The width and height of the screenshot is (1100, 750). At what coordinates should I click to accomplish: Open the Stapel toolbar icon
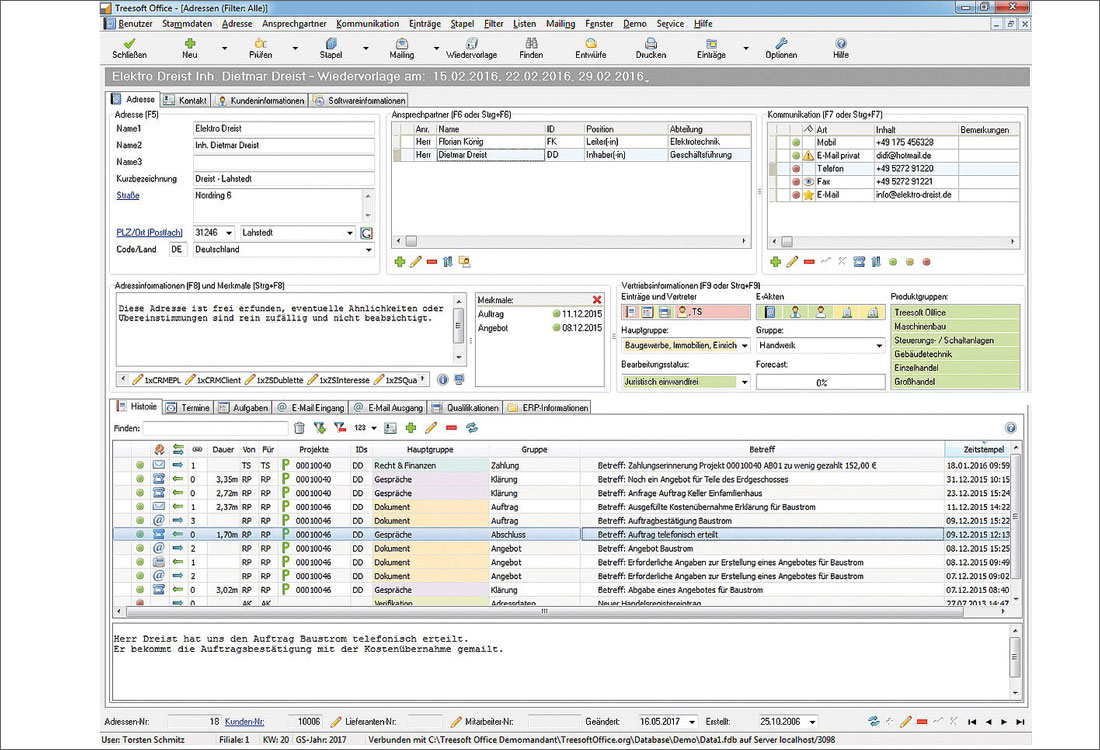(331, 44)
